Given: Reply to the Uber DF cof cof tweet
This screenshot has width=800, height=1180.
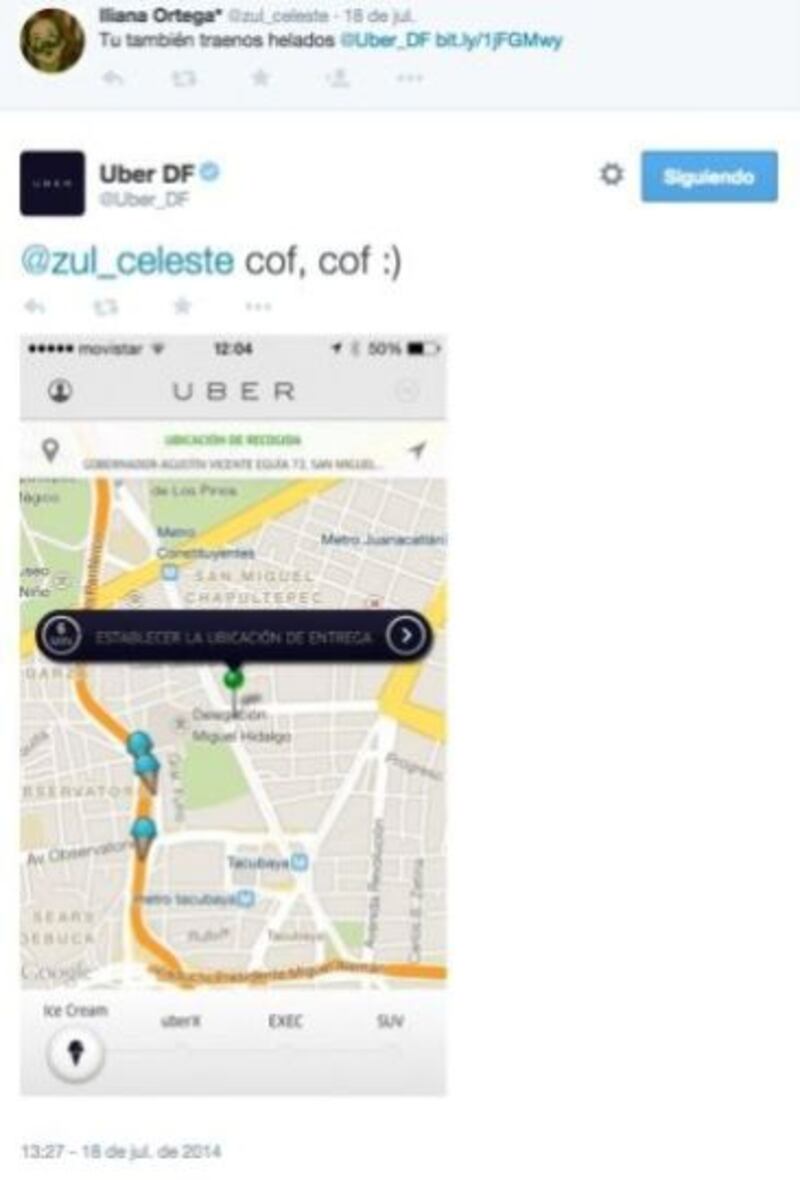Looking at the screenshot, I should tap(35, 306).
